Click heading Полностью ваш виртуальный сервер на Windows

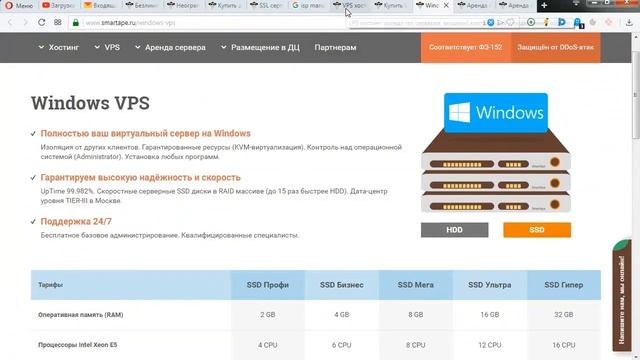(x=145, y=133)
